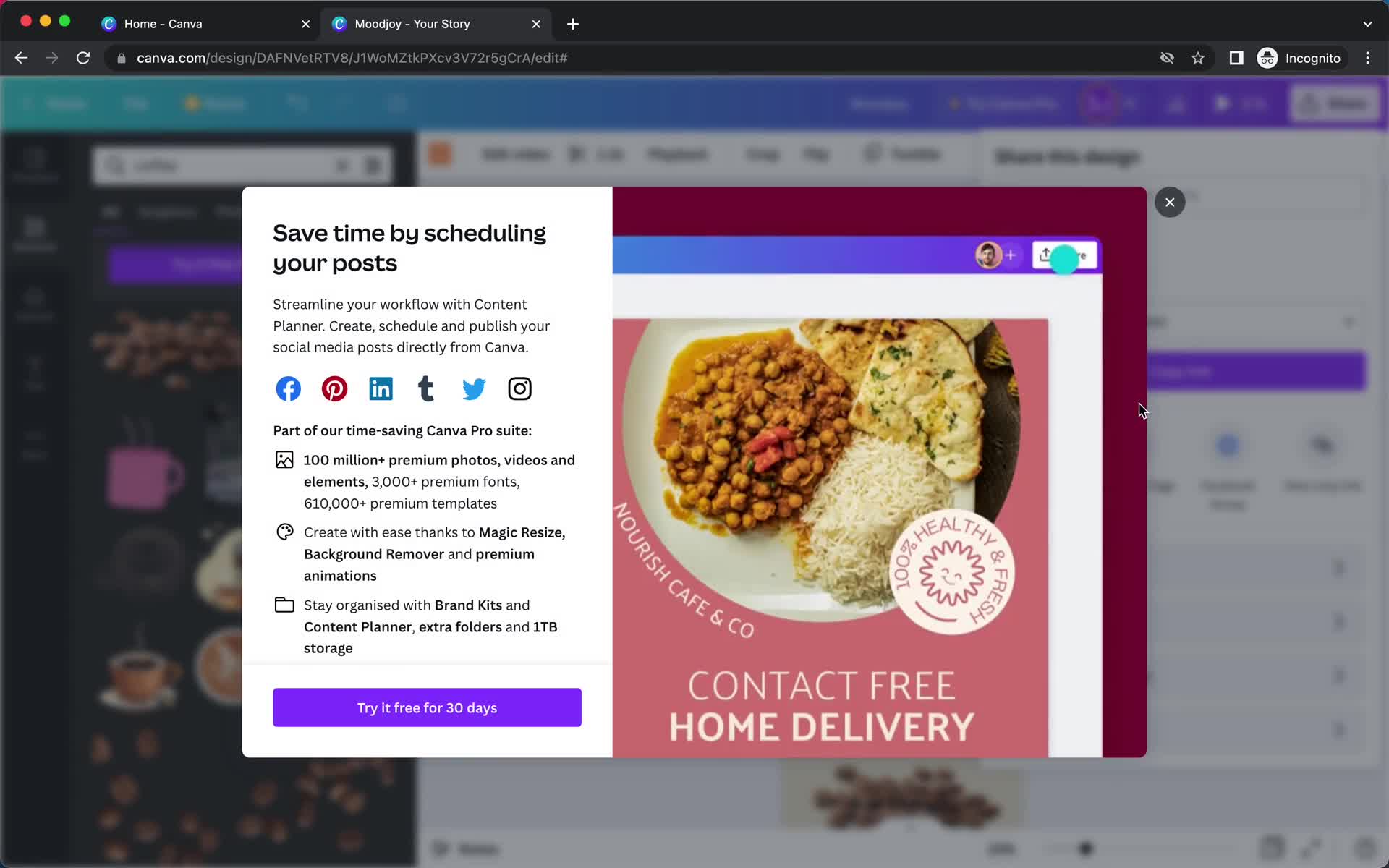Click the LinkedIn icon for scheduling
This screenshot has height=868, width=1389.
(380, 389)
